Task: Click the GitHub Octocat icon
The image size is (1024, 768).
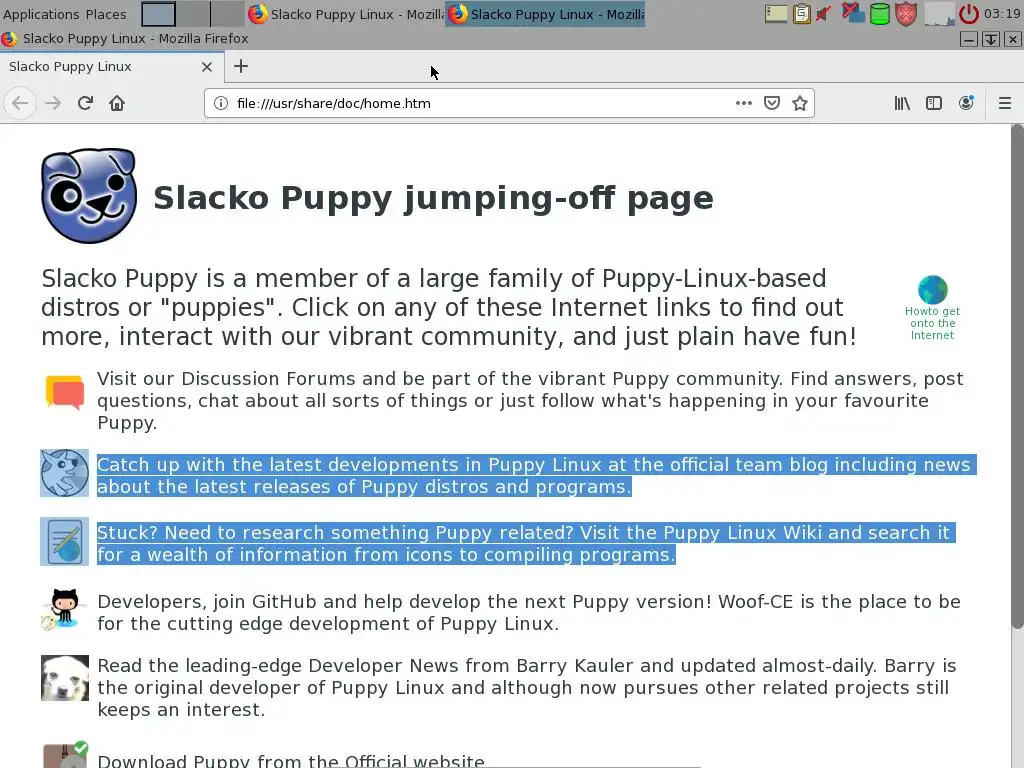Action: [x=65, y=609]
